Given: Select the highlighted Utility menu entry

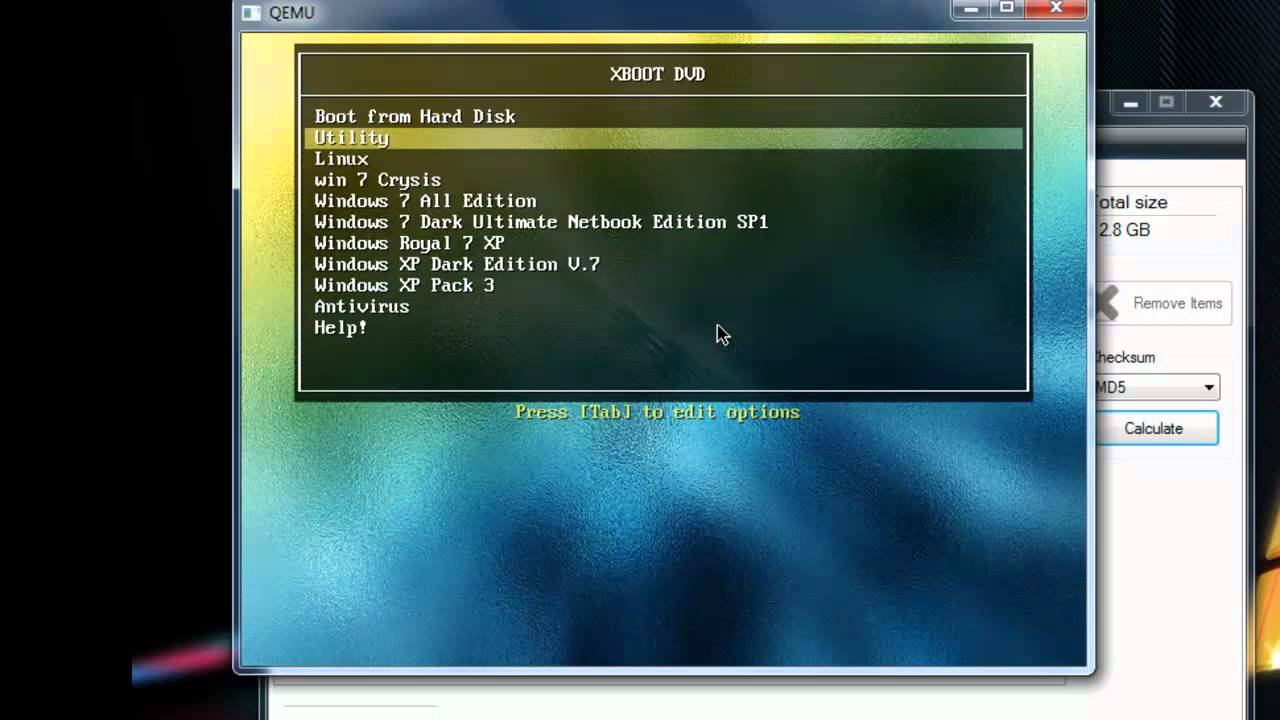Looking at the screenshot, I should [664, 138].
